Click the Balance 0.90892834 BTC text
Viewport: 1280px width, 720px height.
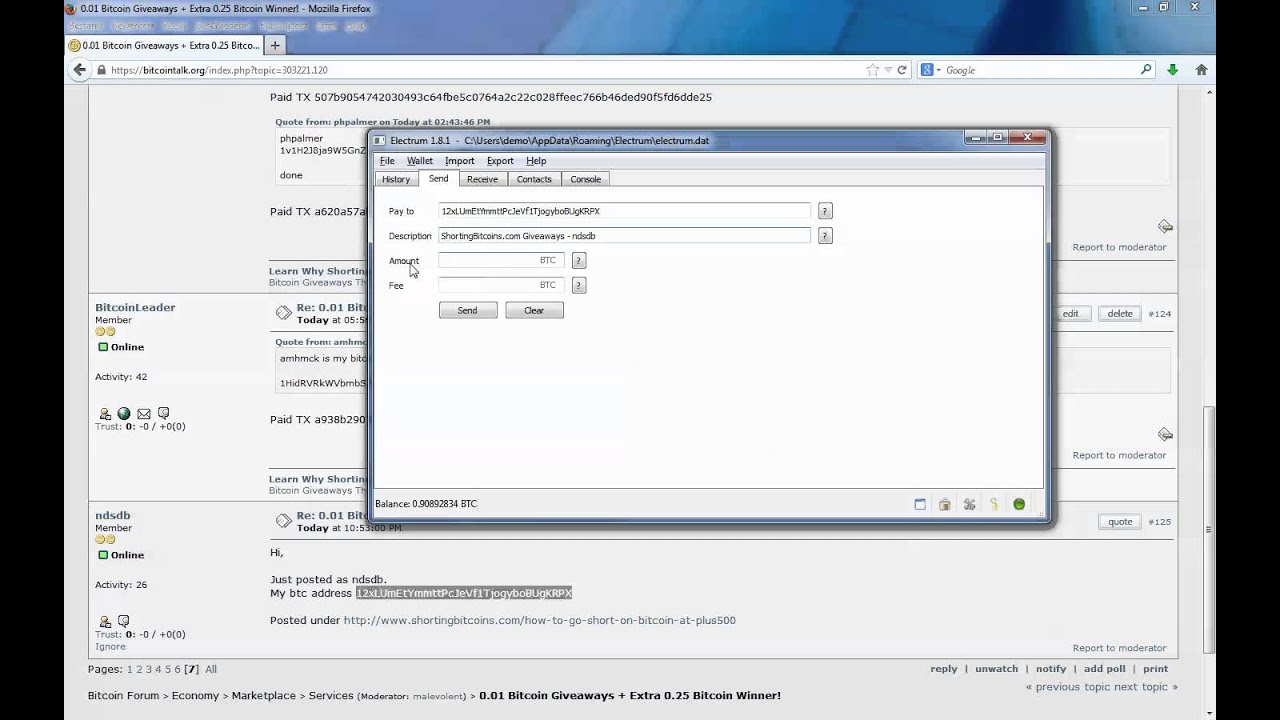tap(426, 504)
